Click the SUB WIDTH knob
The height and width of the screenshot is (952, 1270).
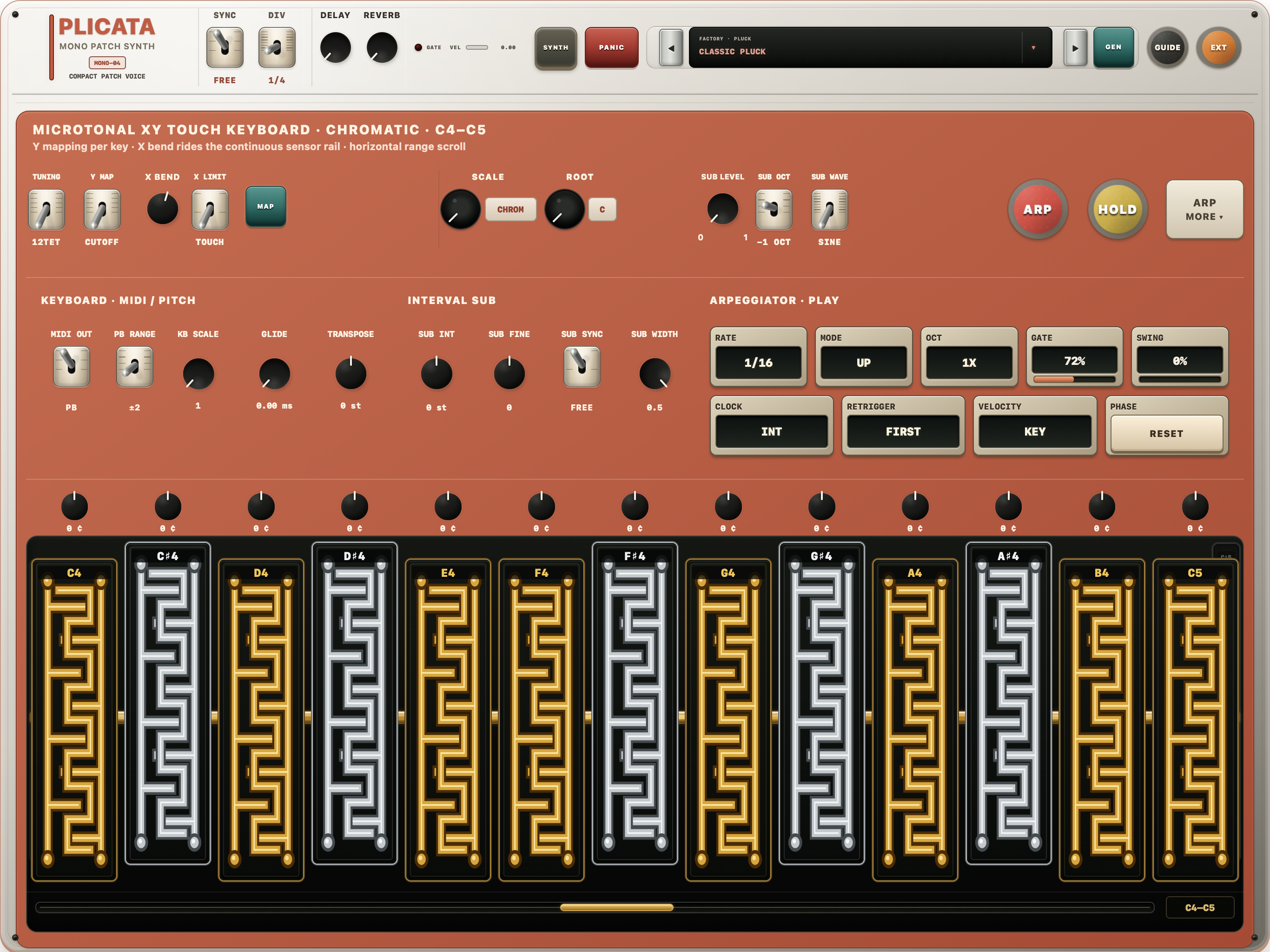point(654,374)
